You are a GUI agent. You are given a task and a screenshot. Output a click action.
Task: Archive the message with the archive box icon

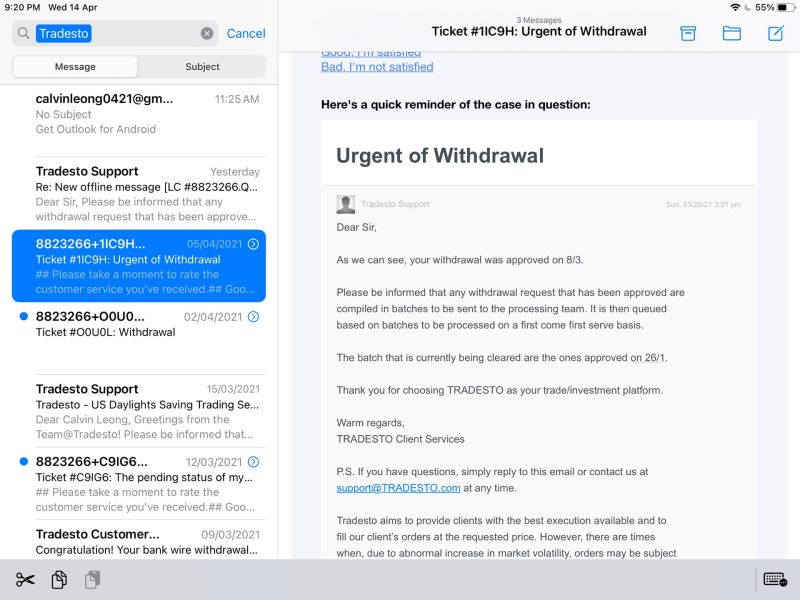(x=688, y=34)
